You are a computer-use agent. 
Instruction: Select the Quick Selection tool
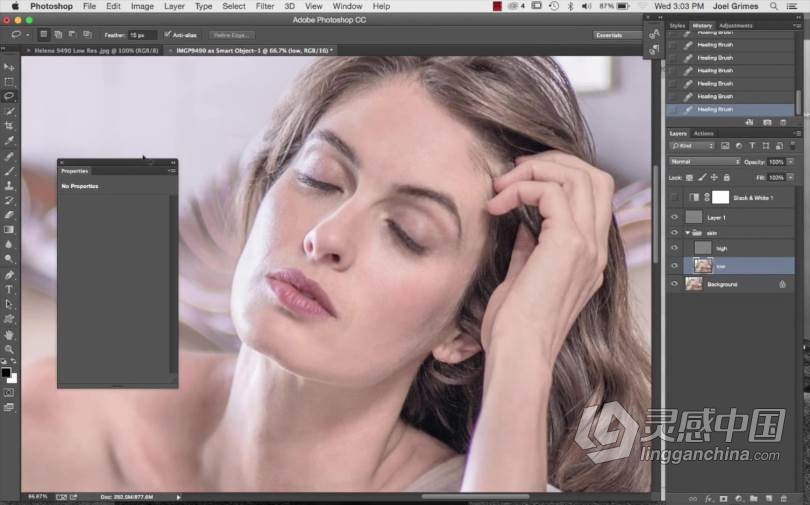[x=9, y=111]
